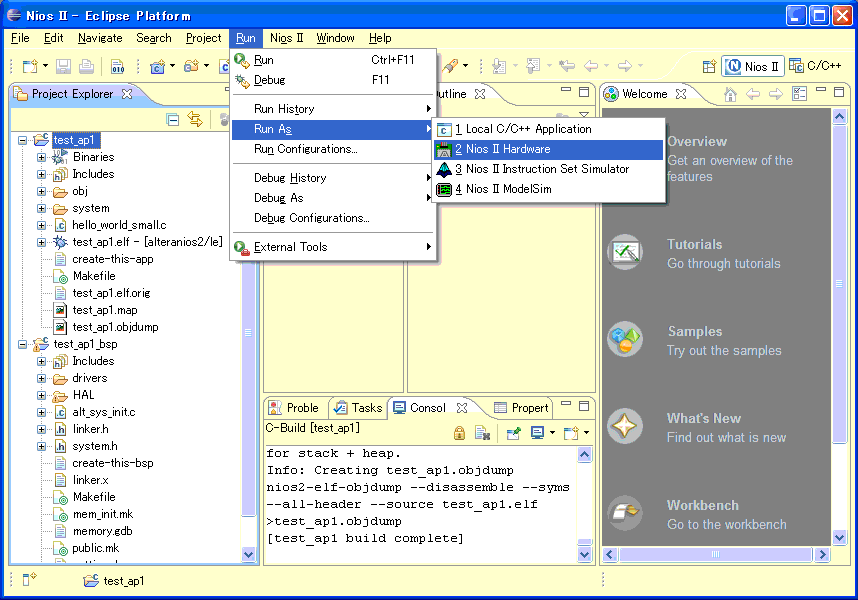This screenshot has height=600, width=858.
Task: Open the Overview link in Welcome
Action: pos(697,142)
